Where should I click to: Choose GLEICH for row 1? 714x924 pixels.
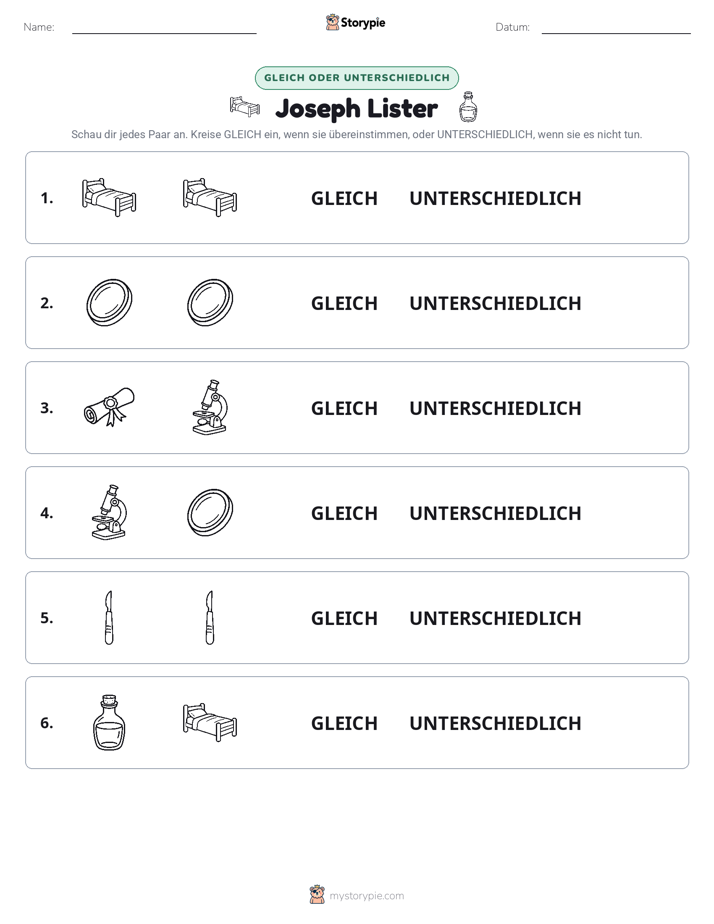coord(344,198)
